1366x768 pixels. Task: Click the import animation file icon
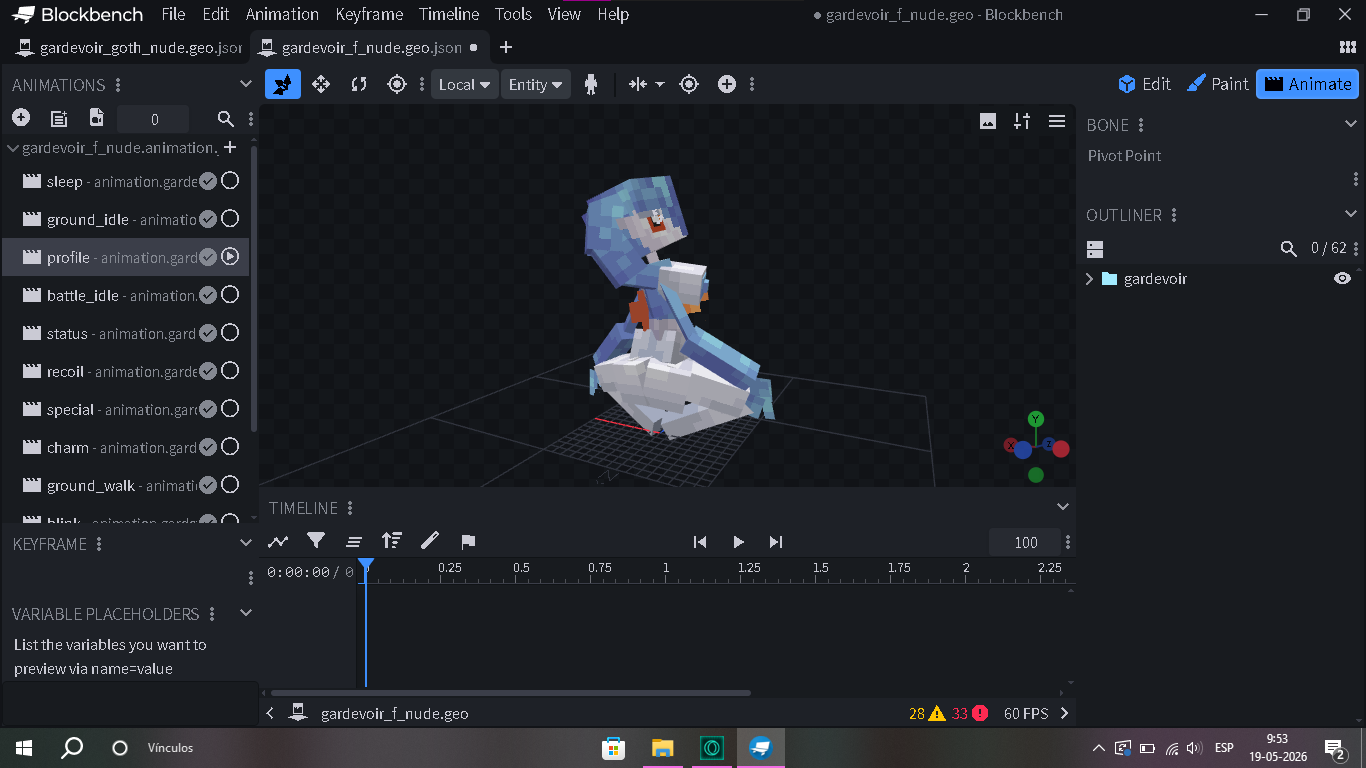96,118
